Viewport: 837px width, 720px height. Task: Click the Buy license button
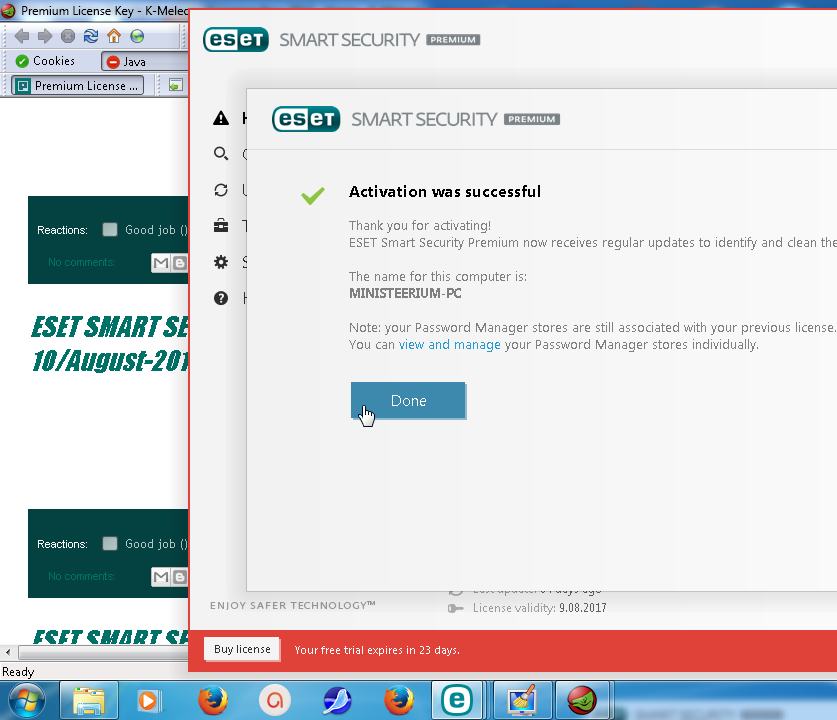coord(242,649)
